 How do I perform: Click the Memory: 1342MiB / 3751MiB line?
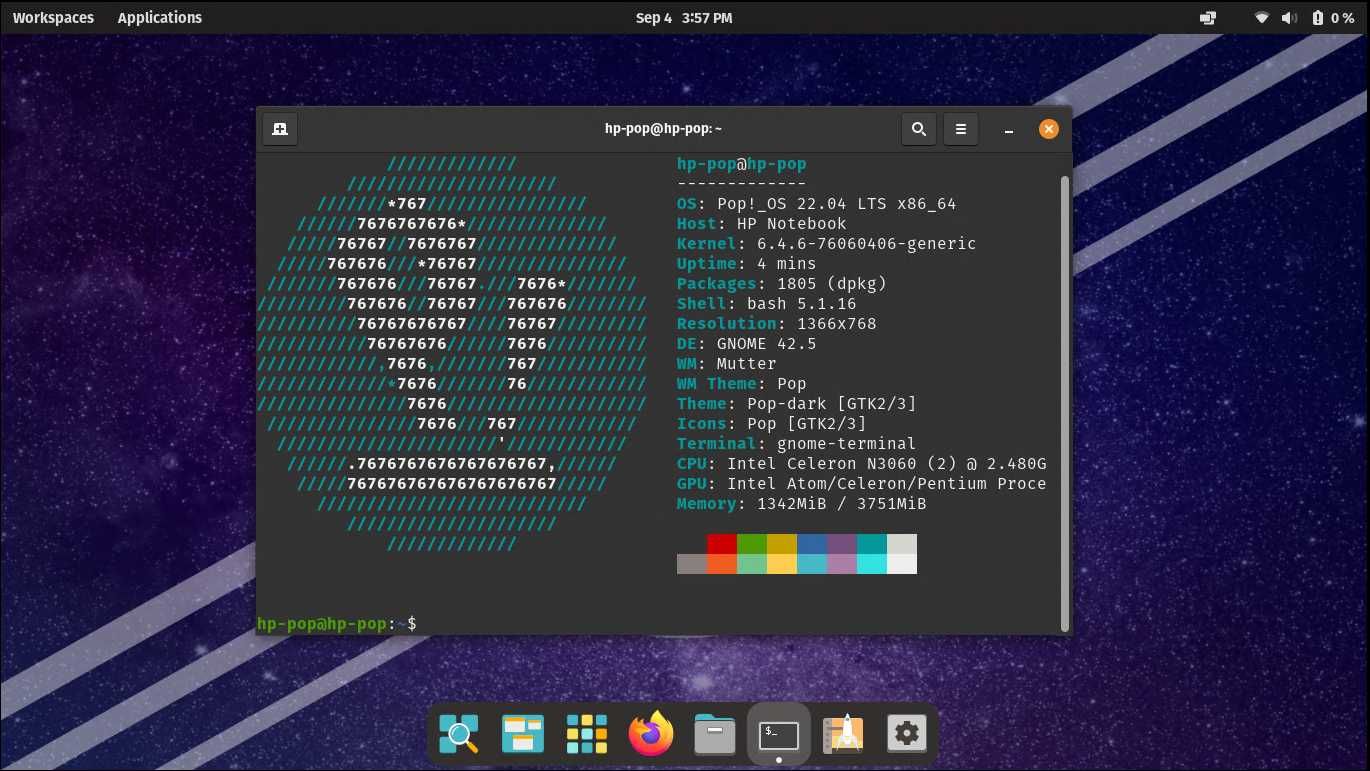pyautogui.click(x=802, y=504)
